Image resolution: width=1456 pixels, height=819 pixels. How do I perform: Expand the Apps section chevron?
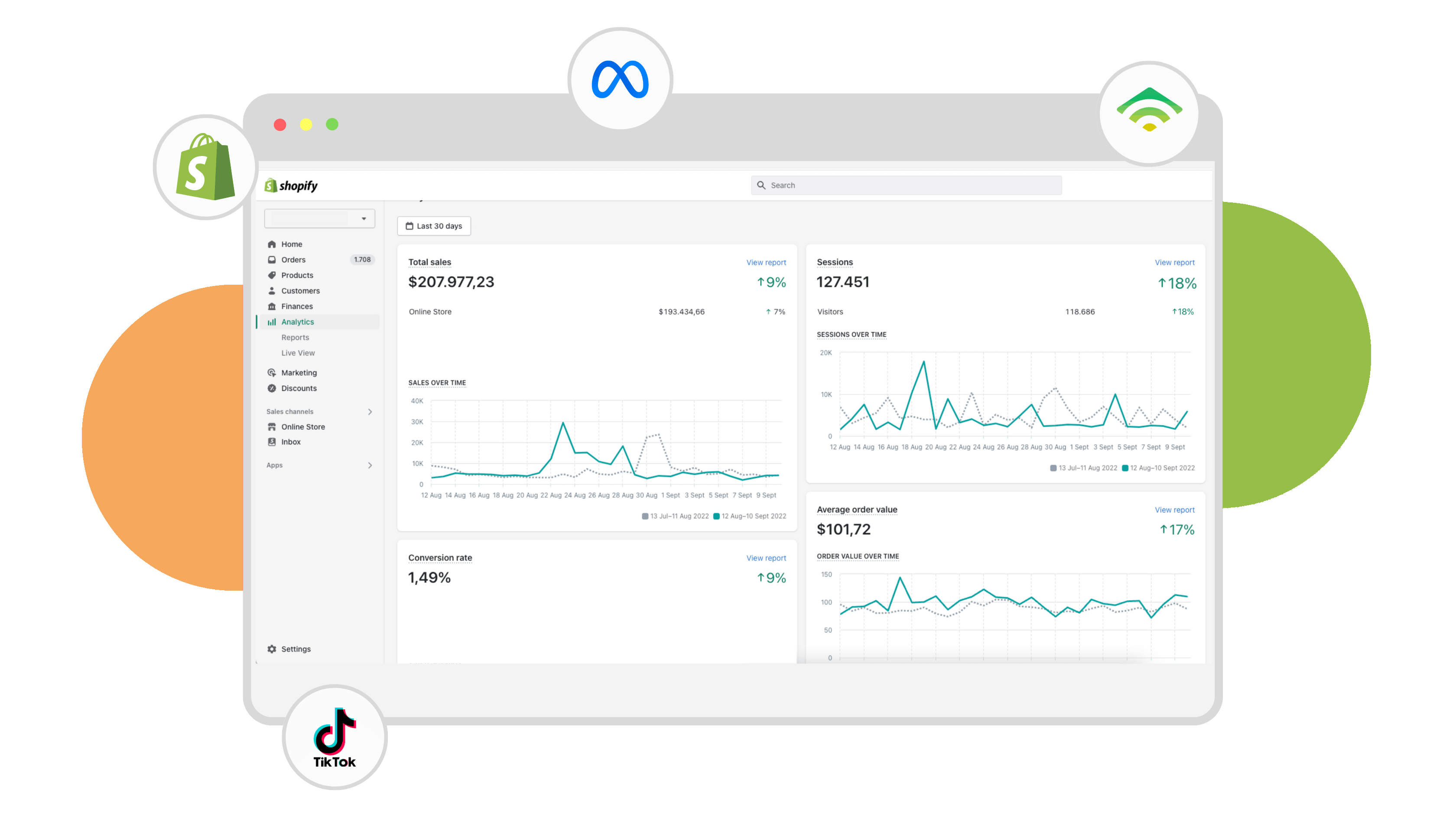click(x=370, y=465)
